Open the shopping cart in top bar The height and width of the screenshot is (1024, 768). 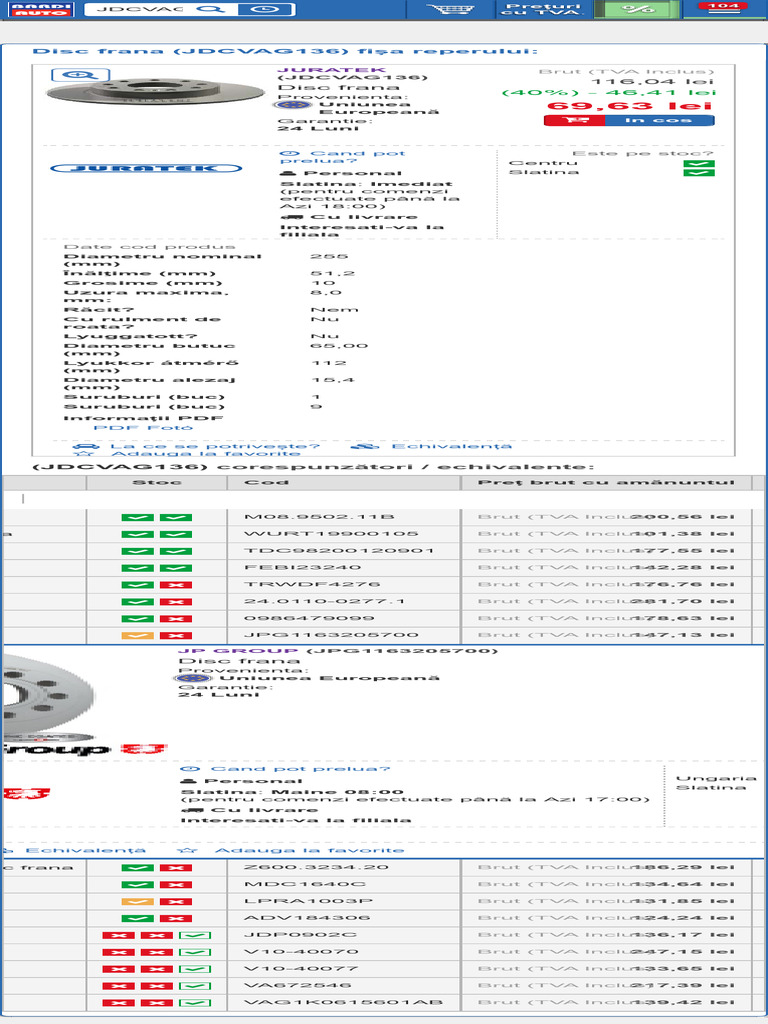click(x=450, y=9)
